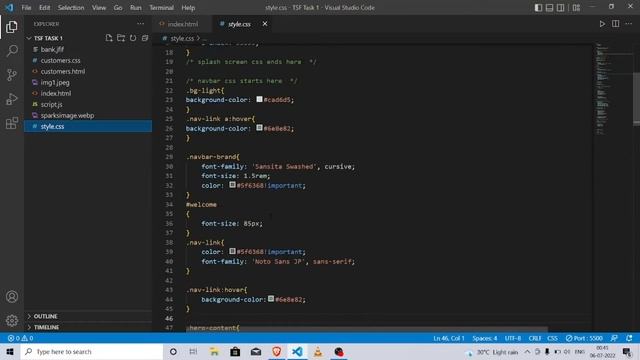Click the feedback icon in status bar

pos(614,338)
